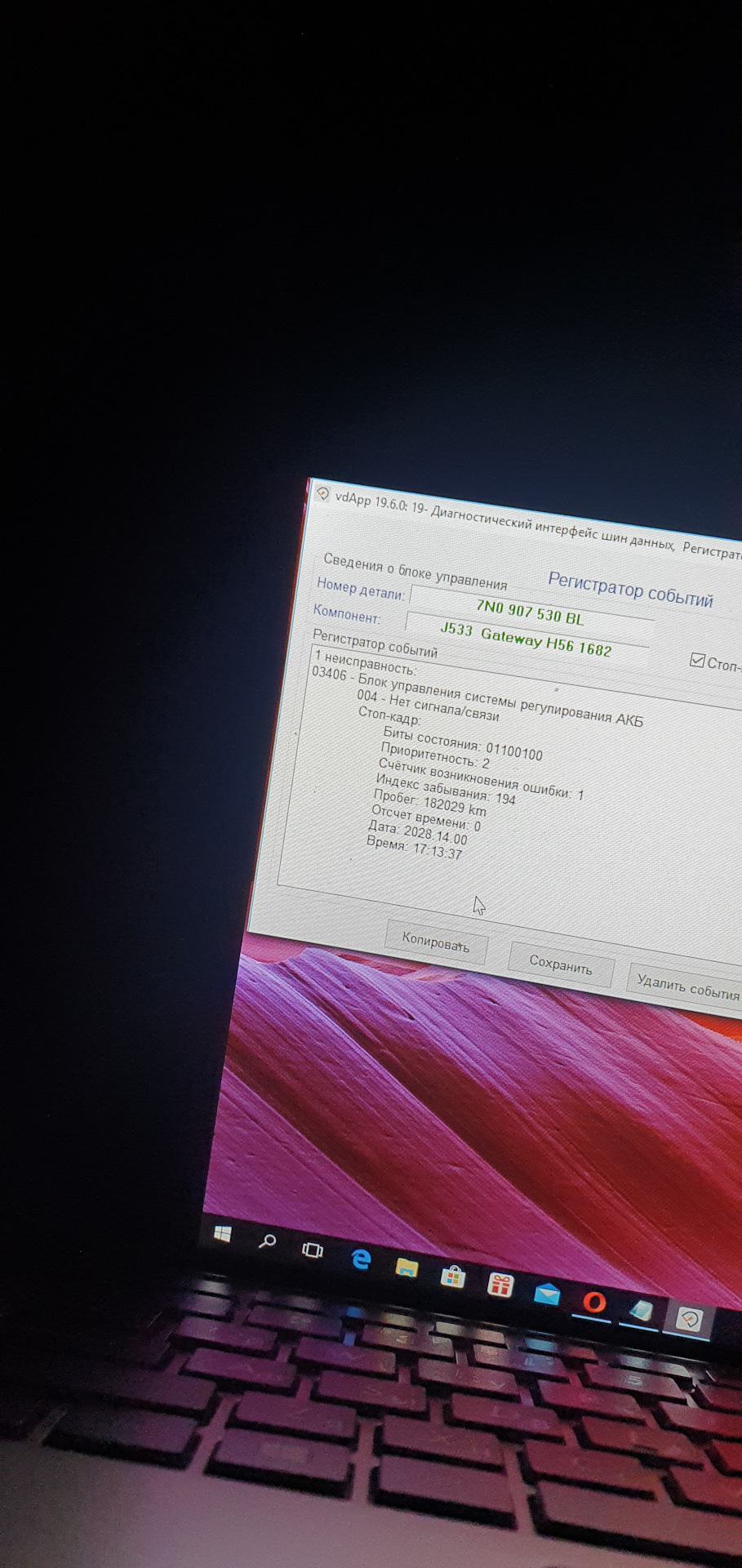Image resolution: width=742 pixels, height=1568 pixels.
Task: Click the component field J533 Gateway
Action: (527, 639)
